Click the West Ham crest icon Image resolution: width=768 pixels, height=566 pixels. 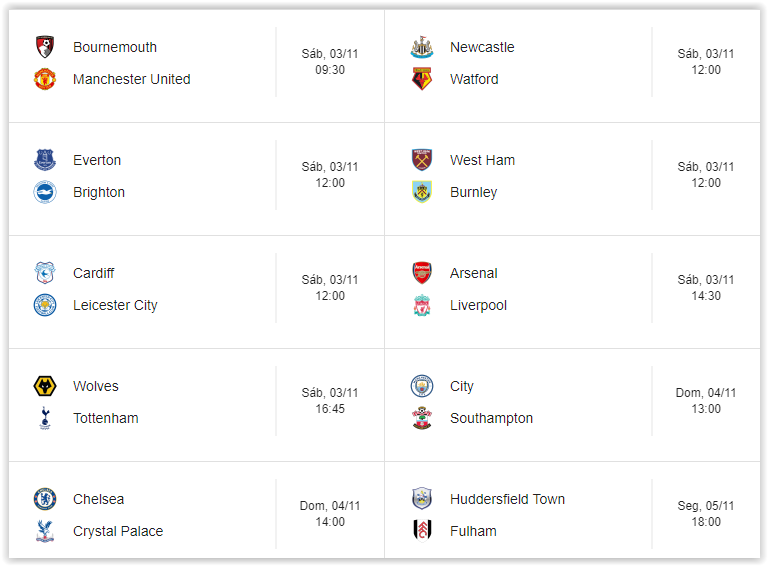coord(421,160)
